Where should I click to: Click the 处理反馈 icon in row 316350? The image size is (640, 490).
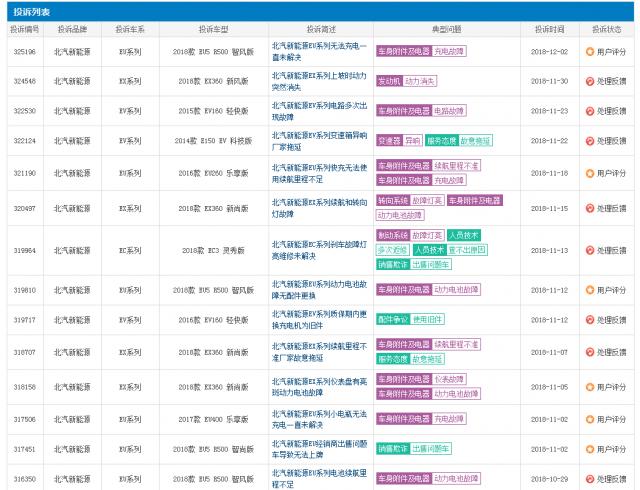(x=589, y=479)
